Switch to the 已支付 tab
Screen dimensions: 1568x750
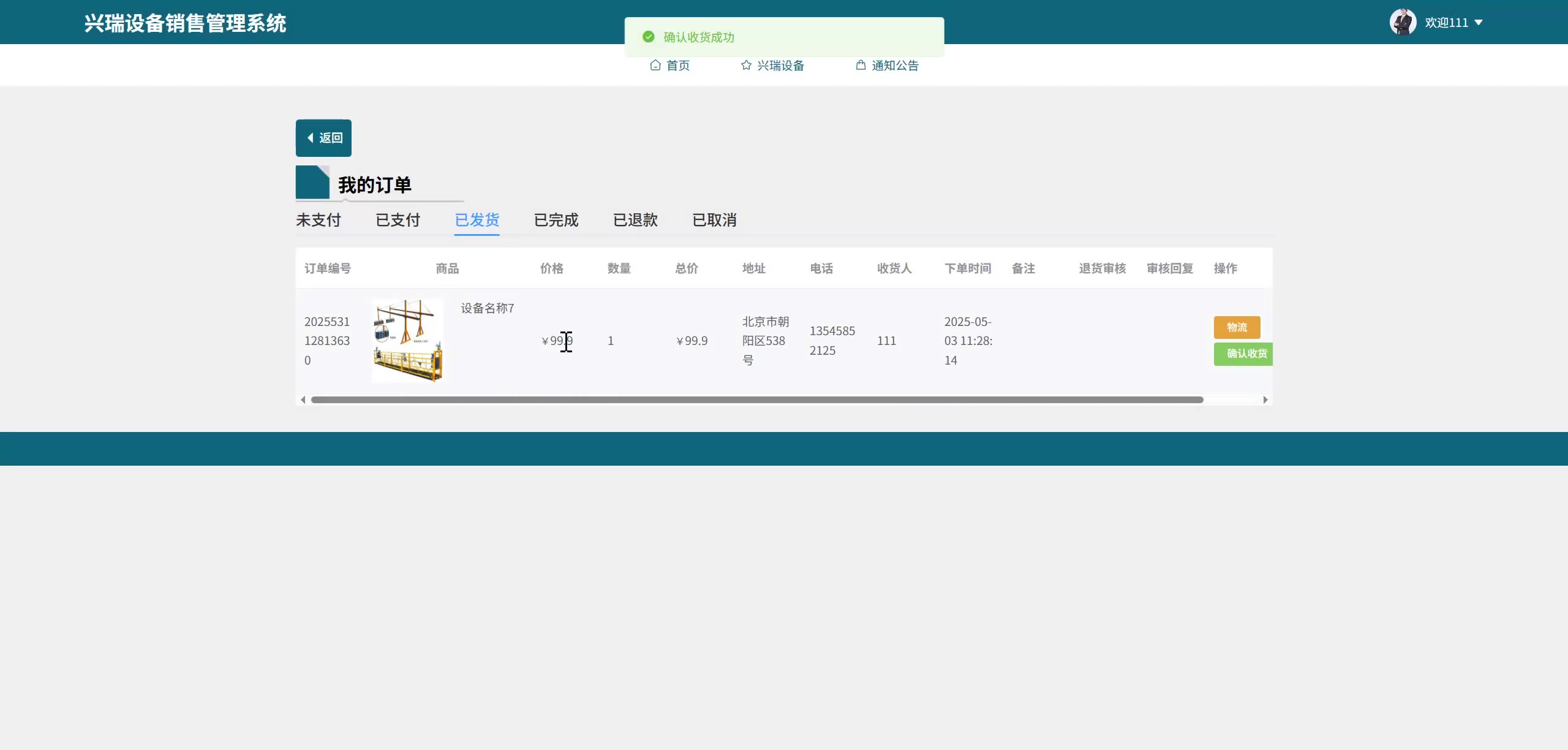point(398,220)
